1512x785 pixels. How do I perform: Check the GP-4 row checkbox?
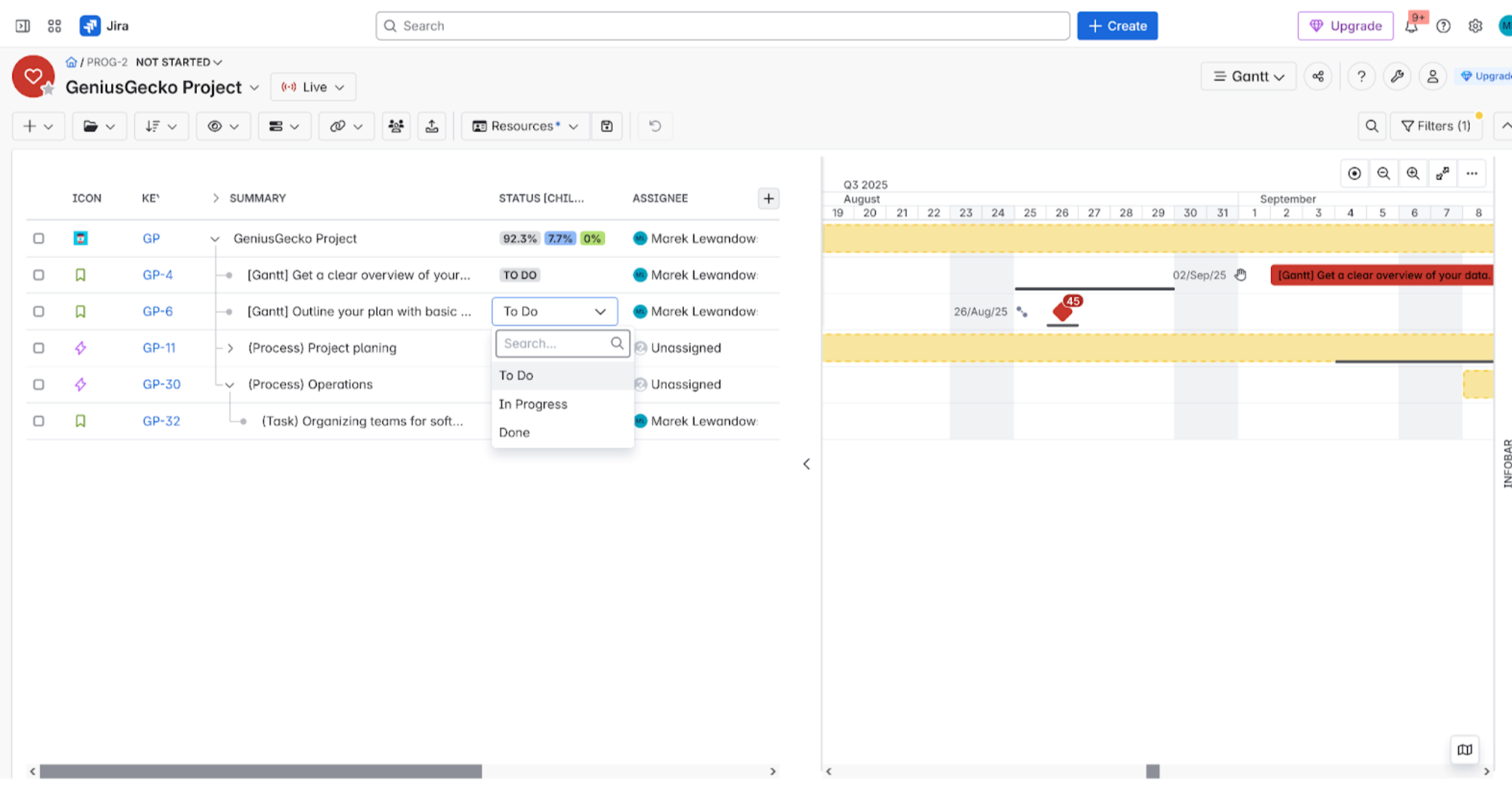(38, 275)
